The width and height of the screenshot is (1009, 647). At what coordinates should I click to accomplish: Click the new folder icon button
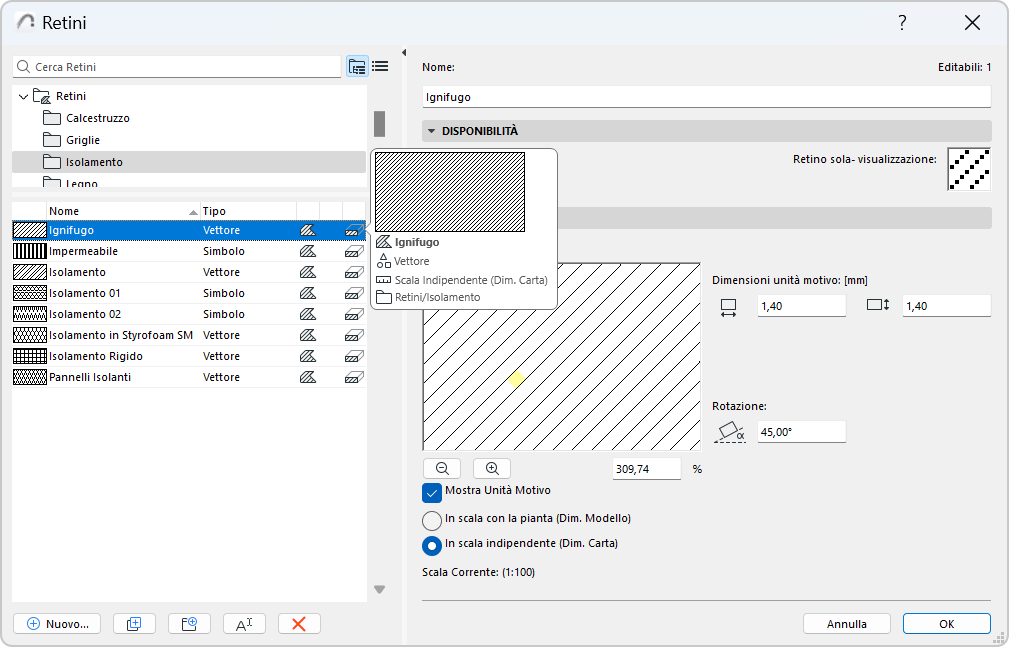point(189,623)
